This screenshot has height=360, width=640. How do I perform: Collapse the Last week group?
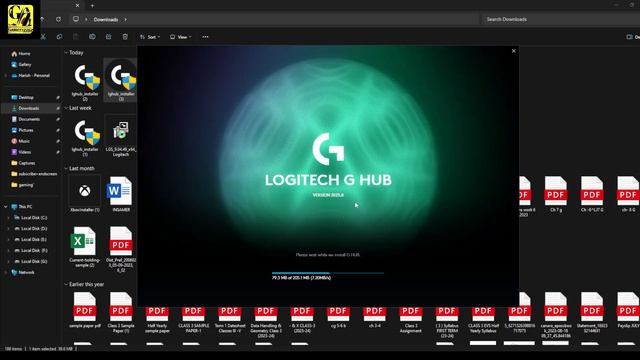tap(66, 108)
